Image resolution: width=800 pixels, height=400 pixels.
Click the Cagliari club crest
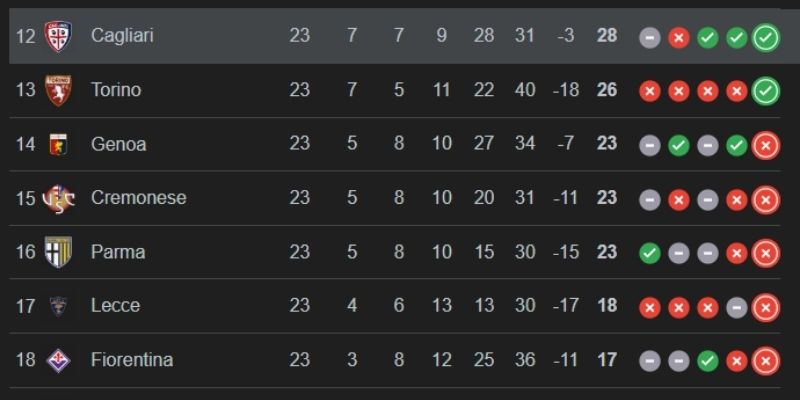[58, 36]
